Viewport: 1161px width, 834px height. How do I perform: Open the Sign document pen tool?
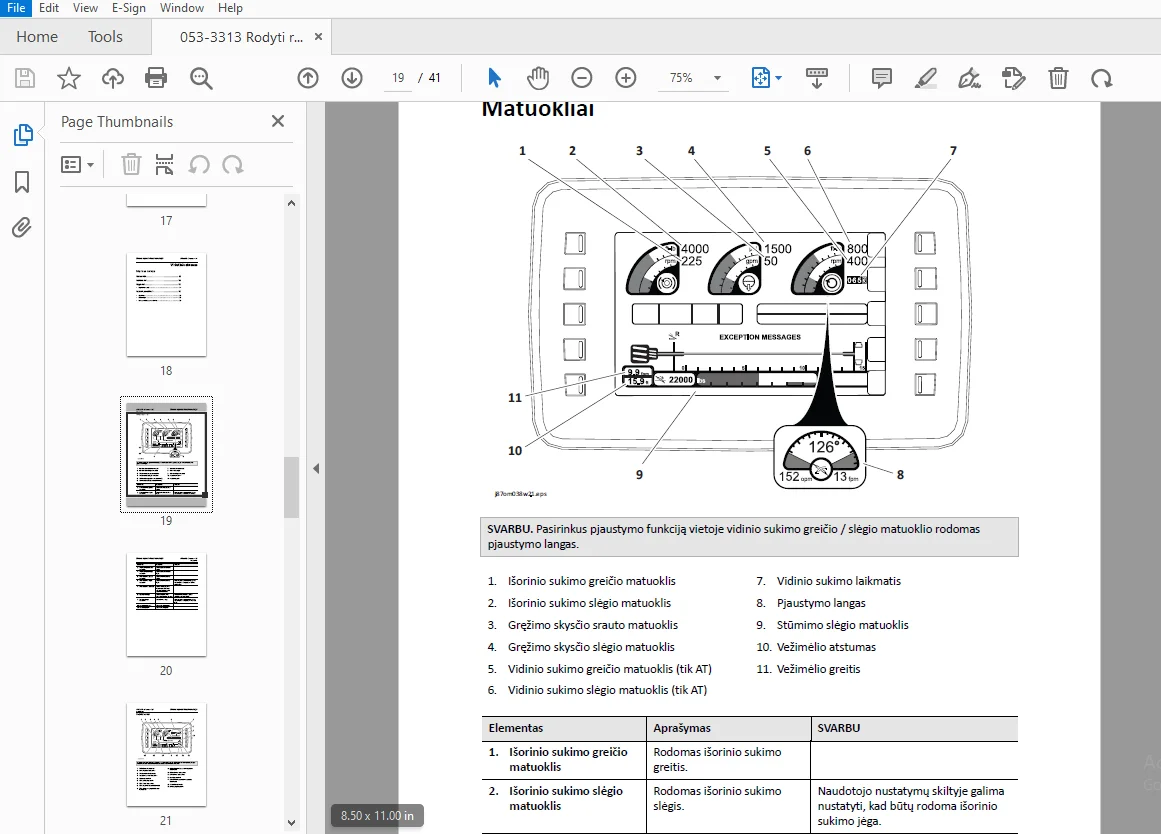[x=969, y=78]
